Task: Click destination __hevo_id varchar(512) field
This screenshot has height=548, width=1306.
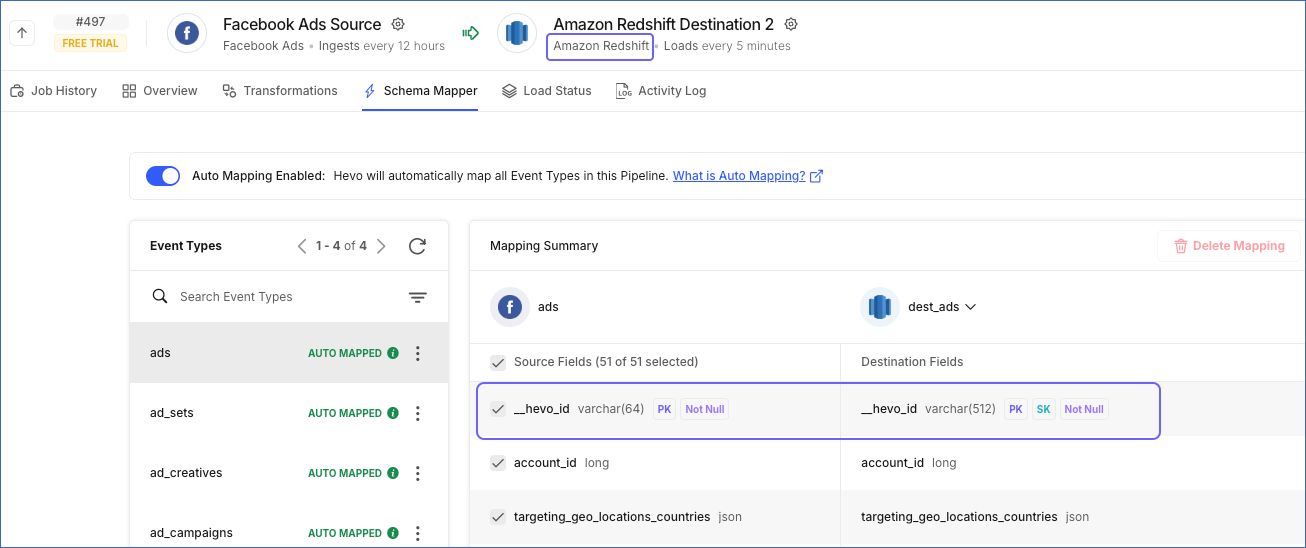Action: click(928, 409)
